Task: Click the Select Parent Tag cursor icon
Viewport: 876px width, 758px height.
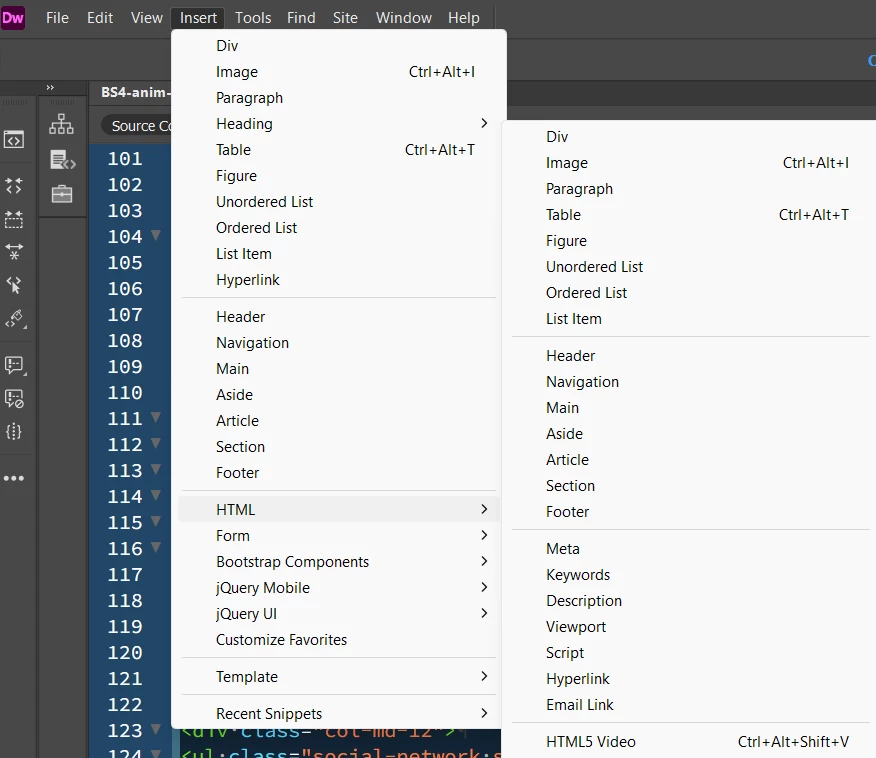Action: (x=13, y=285)
